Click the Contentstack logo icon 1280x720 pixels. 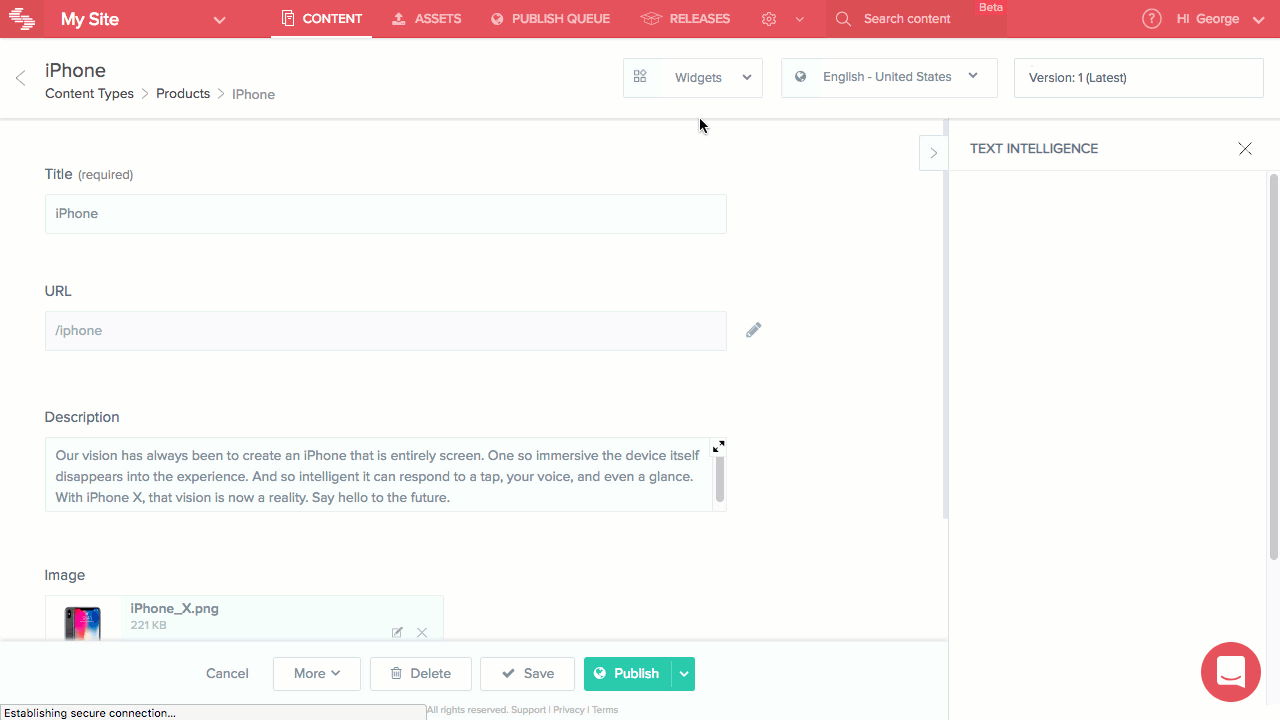point(21,19)
